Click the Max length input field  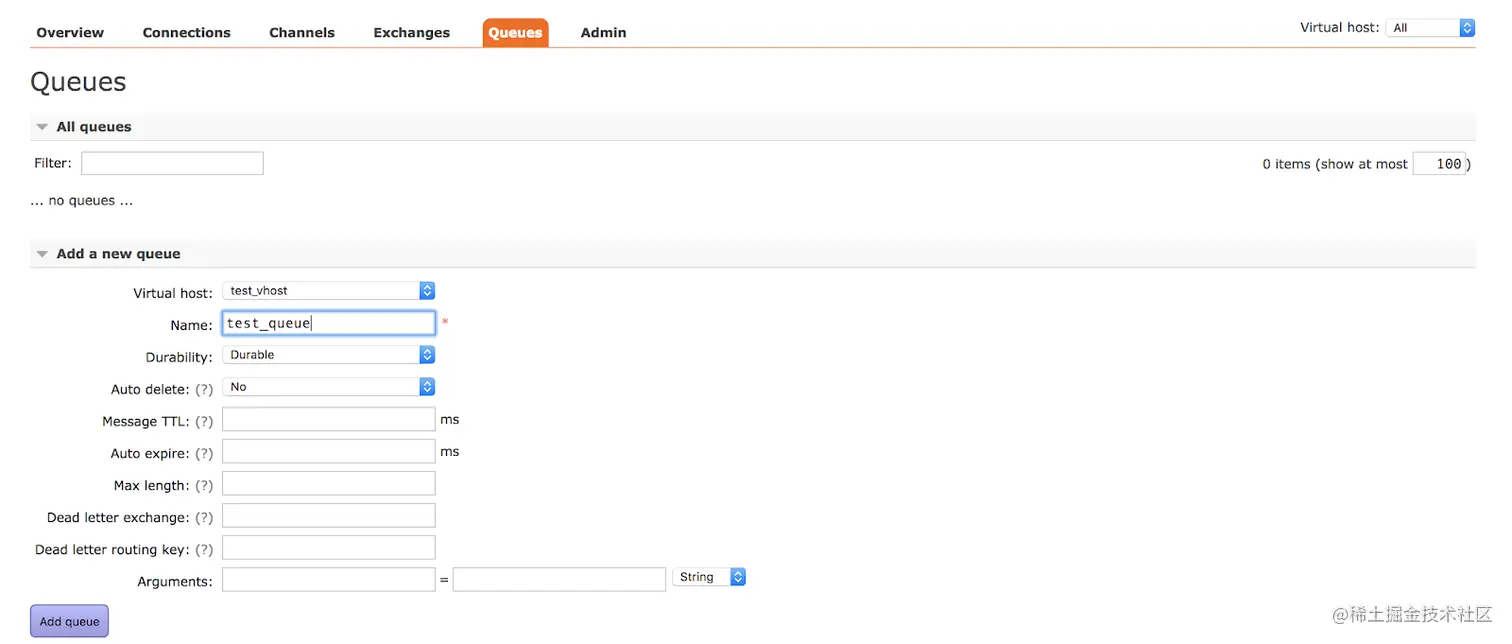point(329,483)
